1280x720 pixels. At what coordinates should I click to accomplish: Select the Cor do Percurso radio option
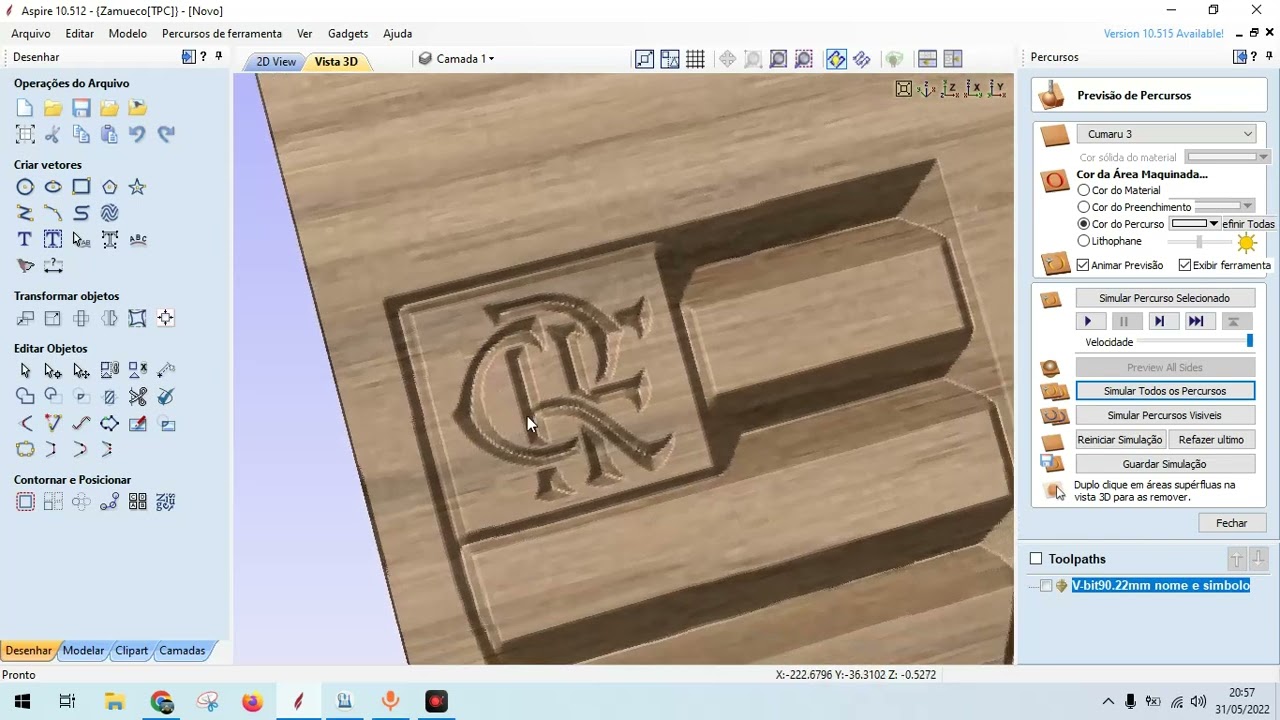click(x=1084, y=224)
